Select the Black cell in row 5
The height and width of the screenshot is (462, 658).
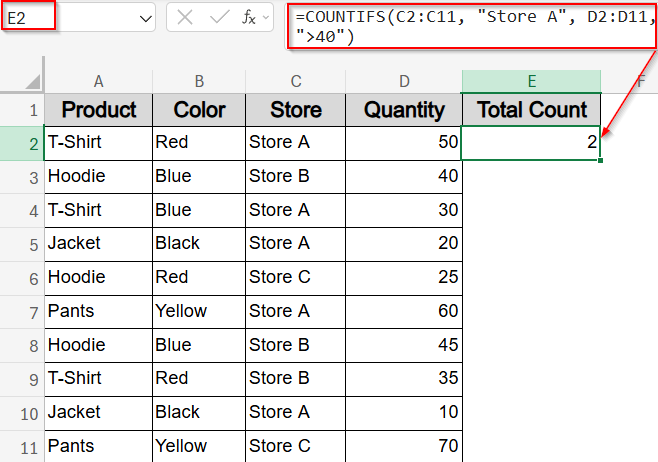pos(199,244)
